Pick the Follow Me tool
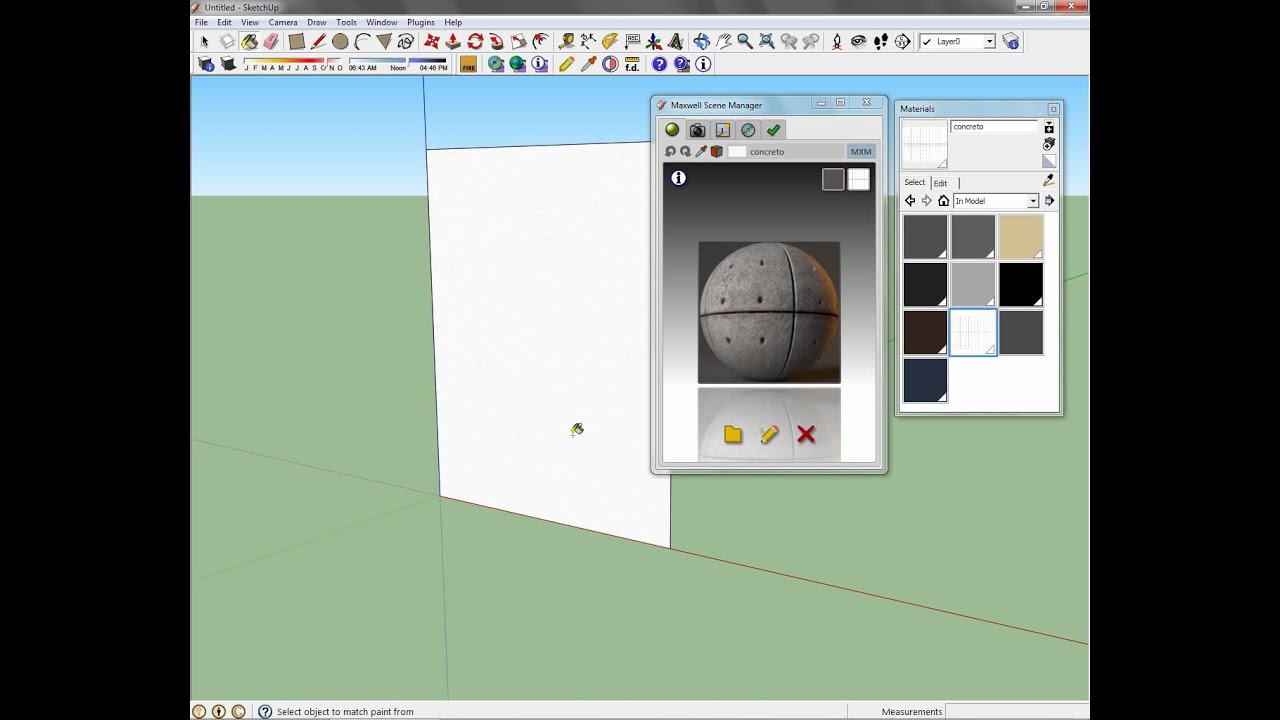Screen dimensions: 1280x720 [497, 42]
